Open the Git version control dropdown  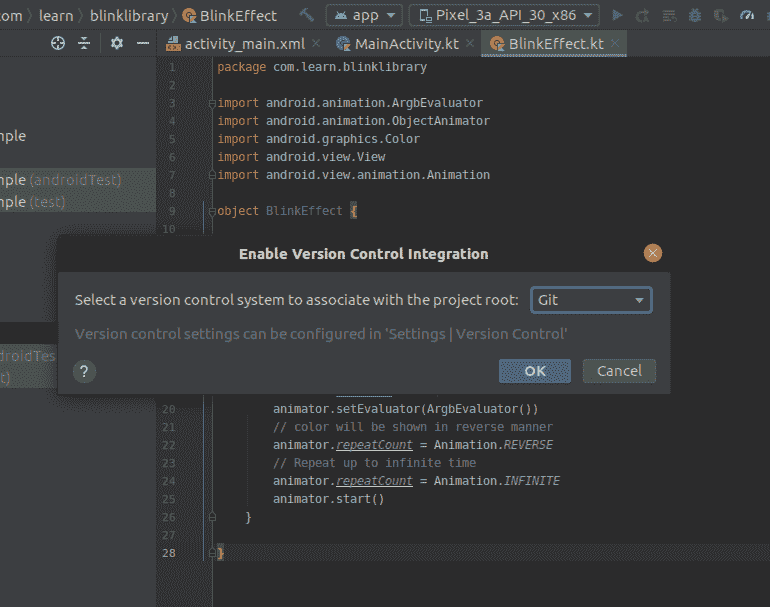590,300
